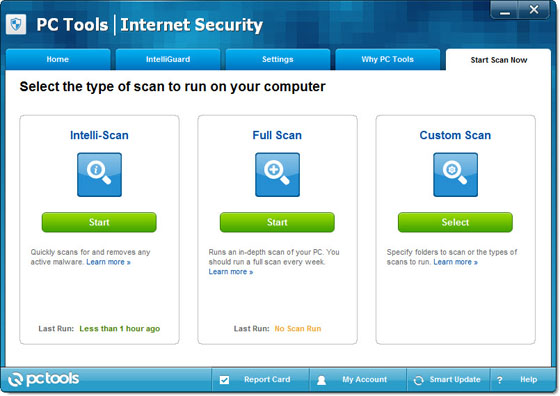Screen dimensions: 560x396
Task: Open My Account from the footer
Action: (x=358, y=380)
